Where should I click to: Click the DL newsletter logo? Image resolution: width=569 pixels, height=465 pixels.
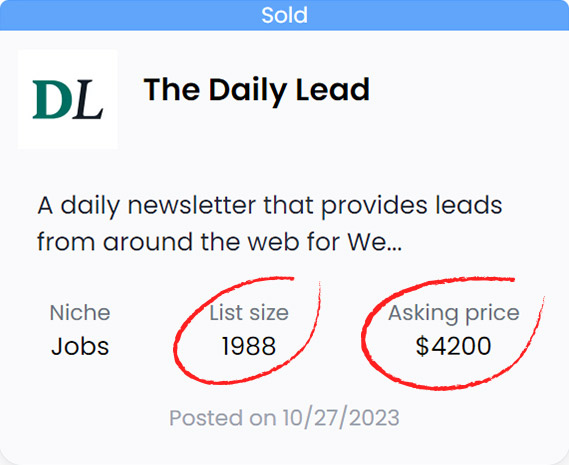click(x=67, y=99)
